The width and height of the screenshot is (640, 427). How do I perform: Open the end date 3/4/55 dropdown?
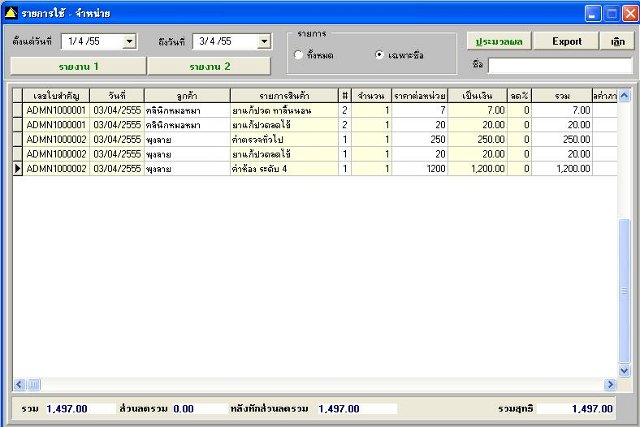click(264, 41)
